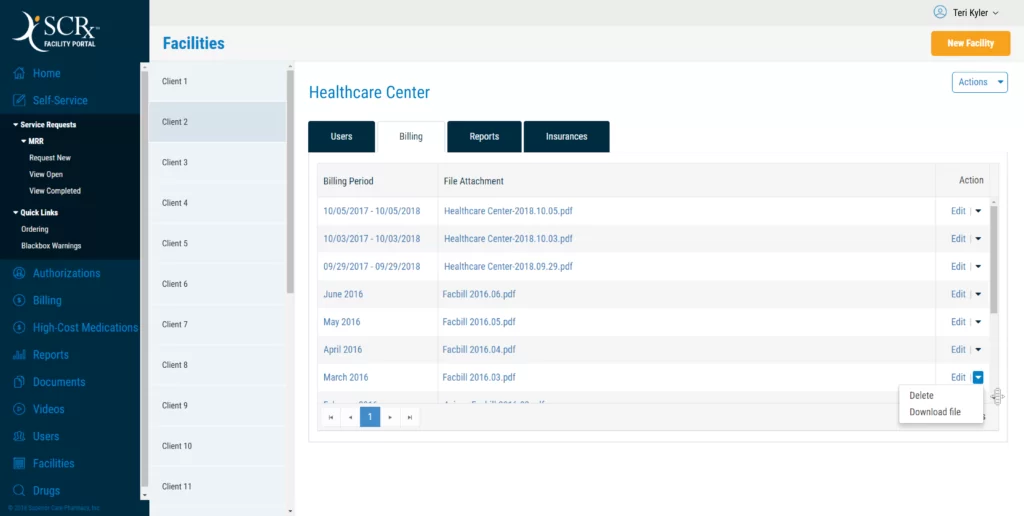Go to next page of billing list
The height and width of the screenshot is (516, 1024).
(x=390, y=417)
